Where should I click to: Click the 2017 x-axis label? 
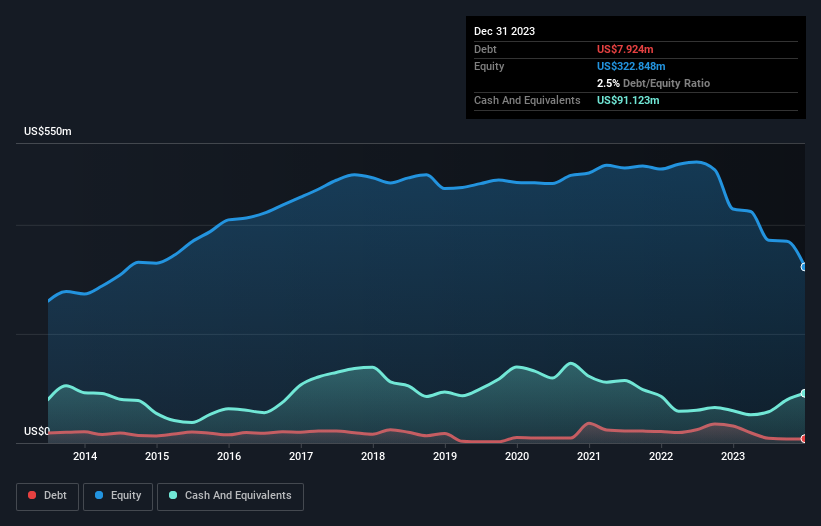(x=301, y=456)
